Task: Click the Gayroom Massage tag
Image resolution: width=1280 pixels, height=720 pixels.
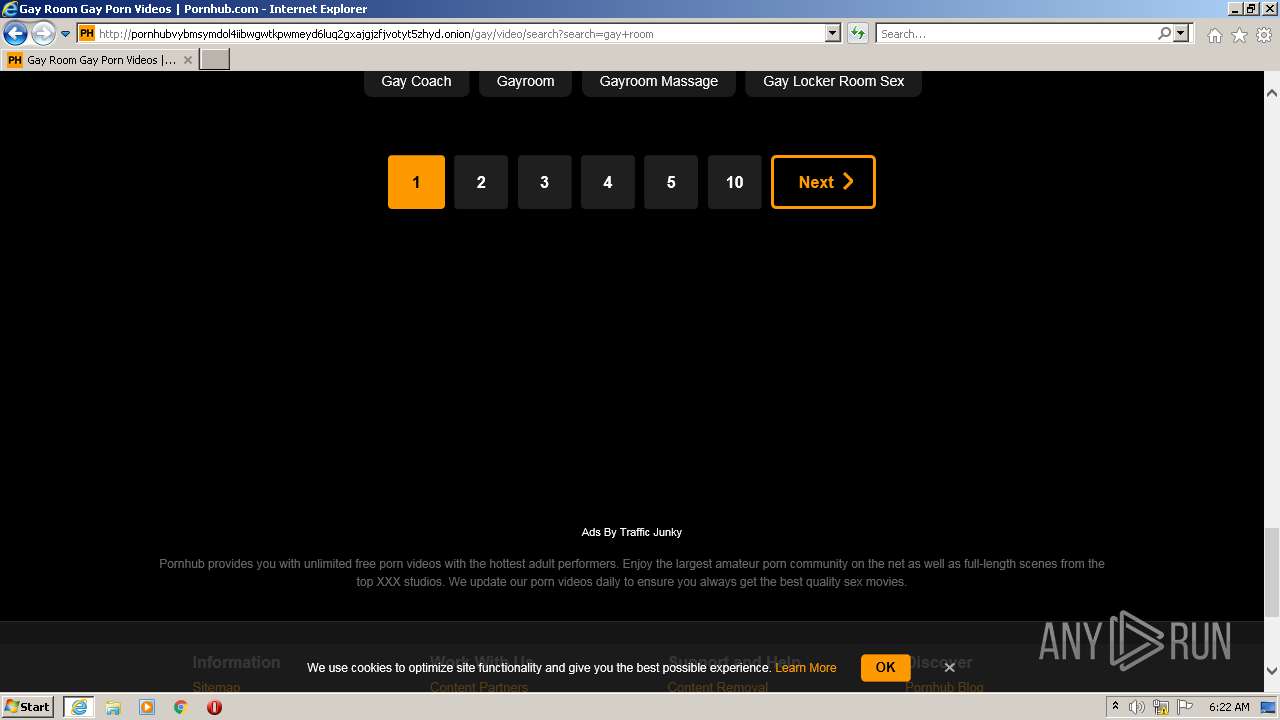Action: pos(658,81)
